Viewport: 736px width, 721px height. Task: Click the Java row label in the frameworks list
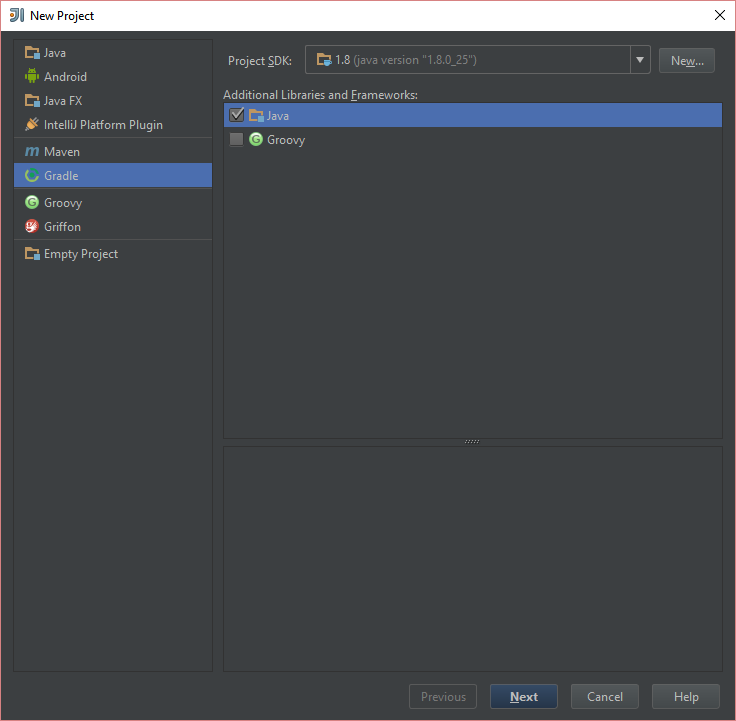[278, 115]
